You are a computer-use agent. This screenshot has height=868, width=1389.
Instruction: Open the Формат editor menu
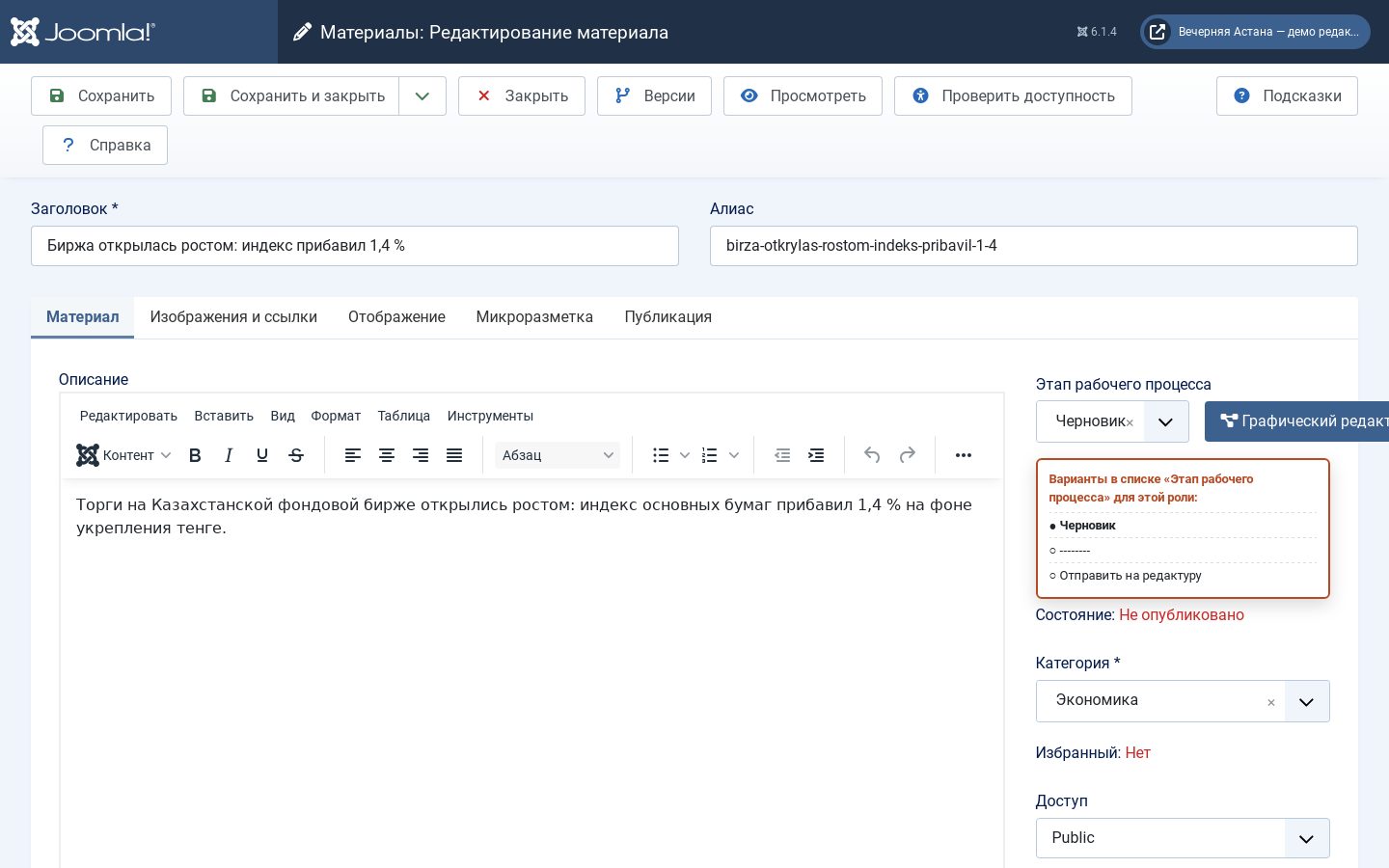tap(336, 416)
